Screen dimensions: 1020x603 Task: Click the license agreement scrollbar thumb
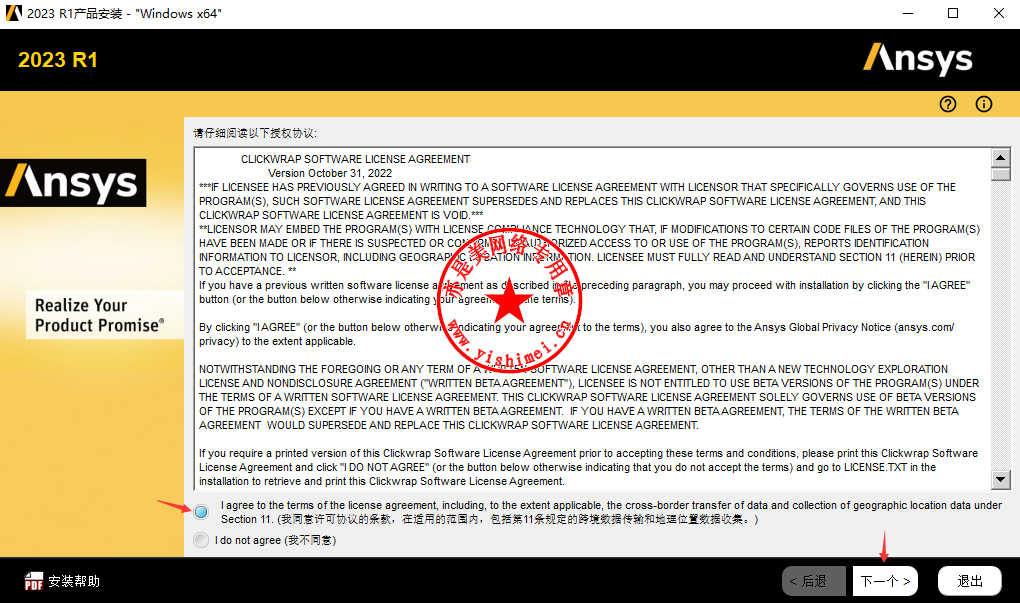pos(1000,174)
